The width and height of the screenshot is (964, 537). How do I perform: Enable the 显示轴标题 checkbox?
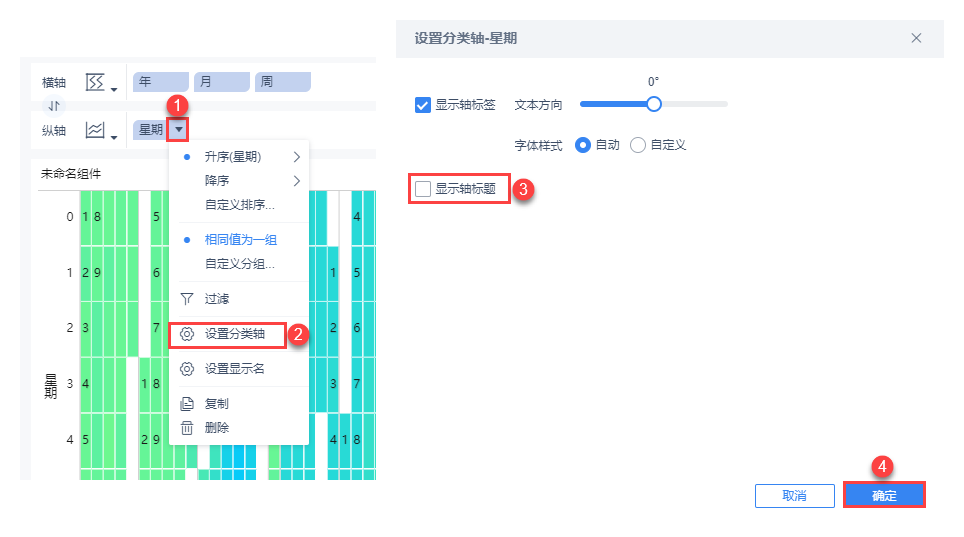pyautogui.click(x=423, y=188)
